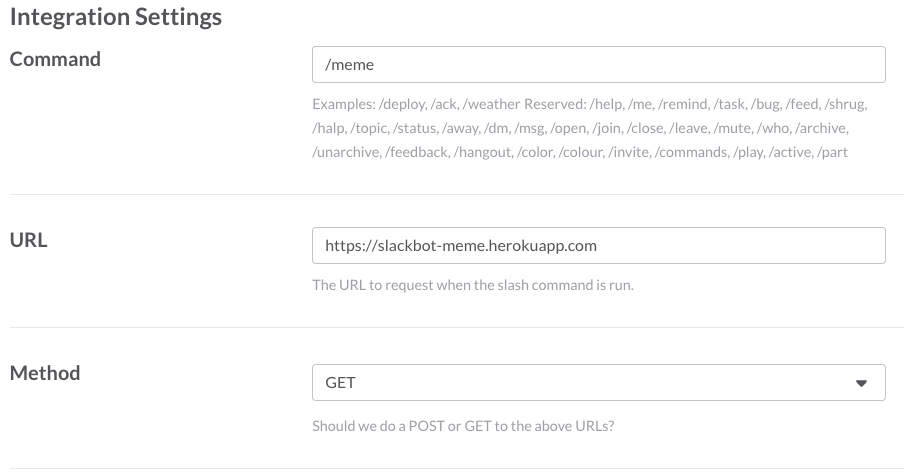Click the Method field label
909x475 pixels.
pyautogui.click(x=45, y=373)
